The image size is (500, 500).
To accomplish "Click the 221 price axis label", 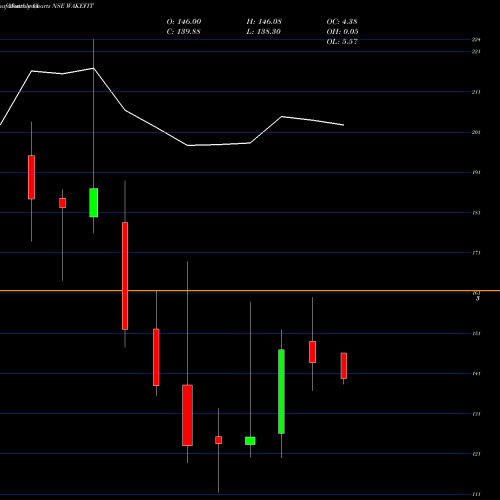I will [476, 52].
